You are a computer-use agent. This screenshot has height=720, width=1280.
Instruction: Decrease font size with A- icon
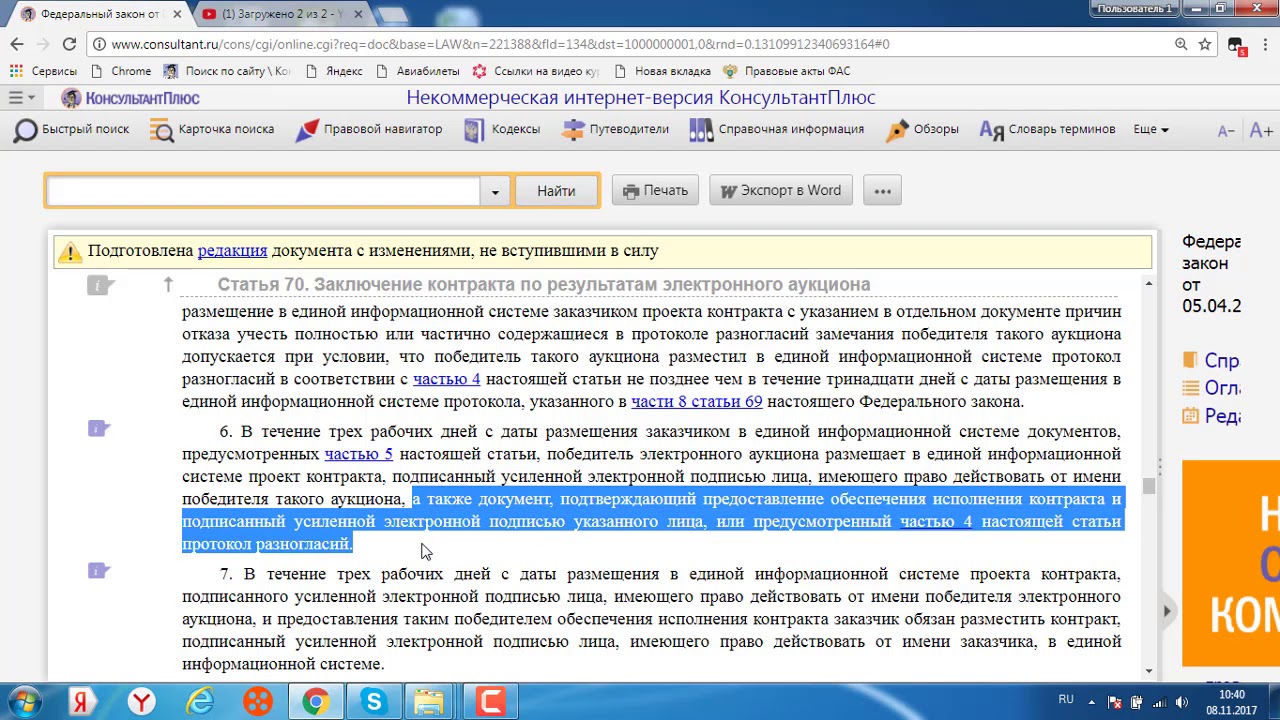(x=1225, y=131)
